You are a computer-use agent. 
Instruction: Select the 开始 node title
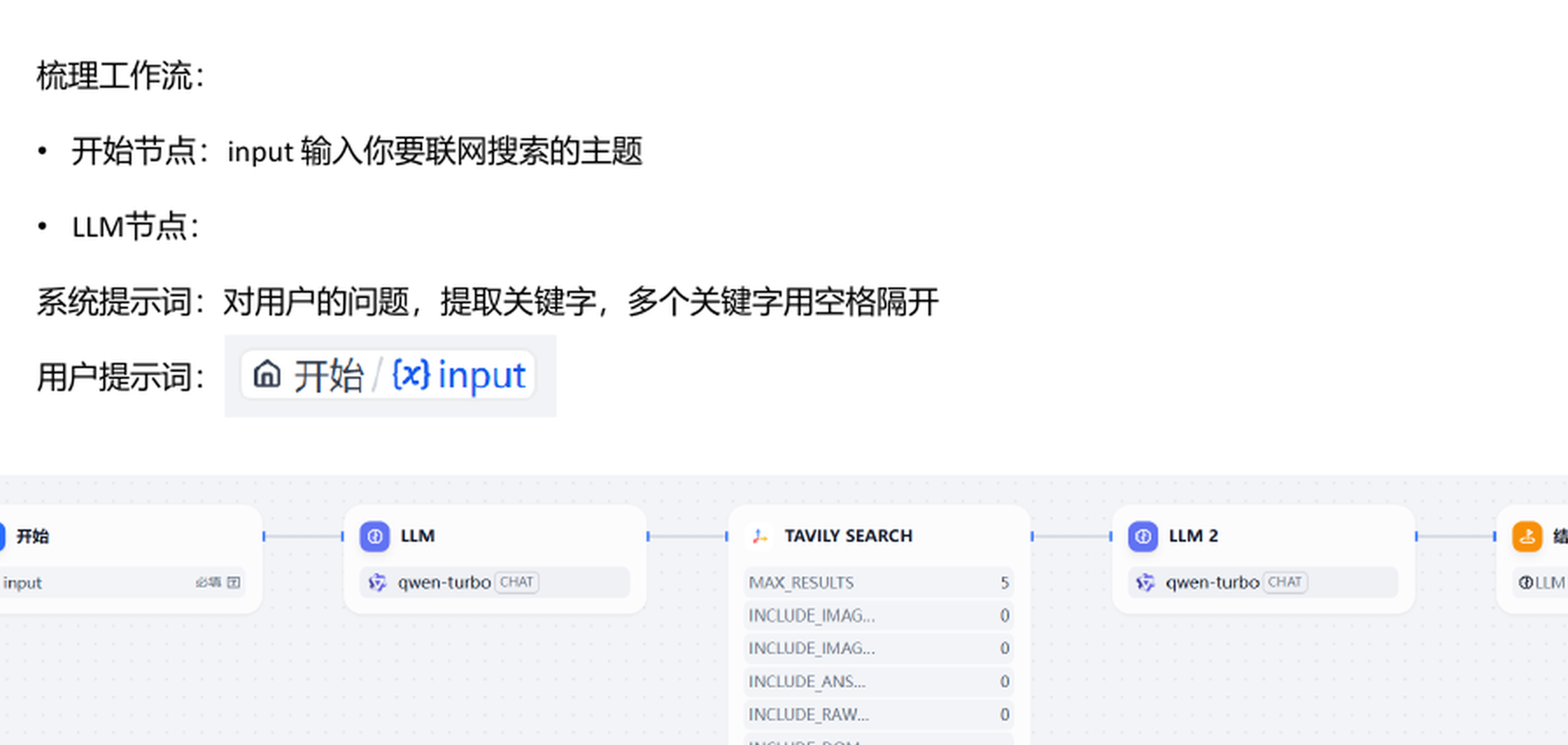point(32,536)
